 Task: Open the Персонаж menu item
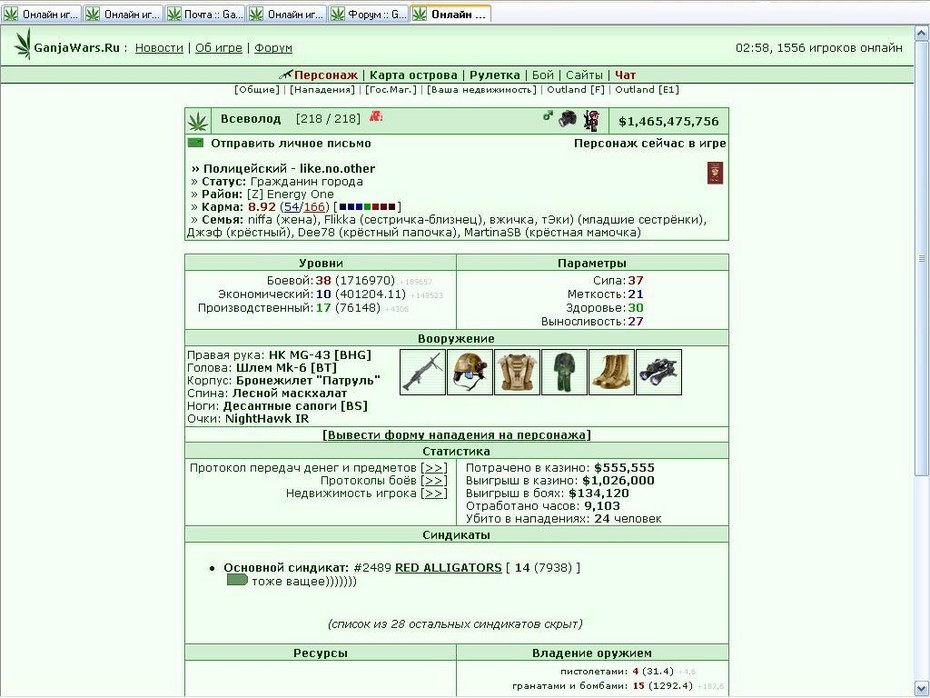click(x=326, y=75)
